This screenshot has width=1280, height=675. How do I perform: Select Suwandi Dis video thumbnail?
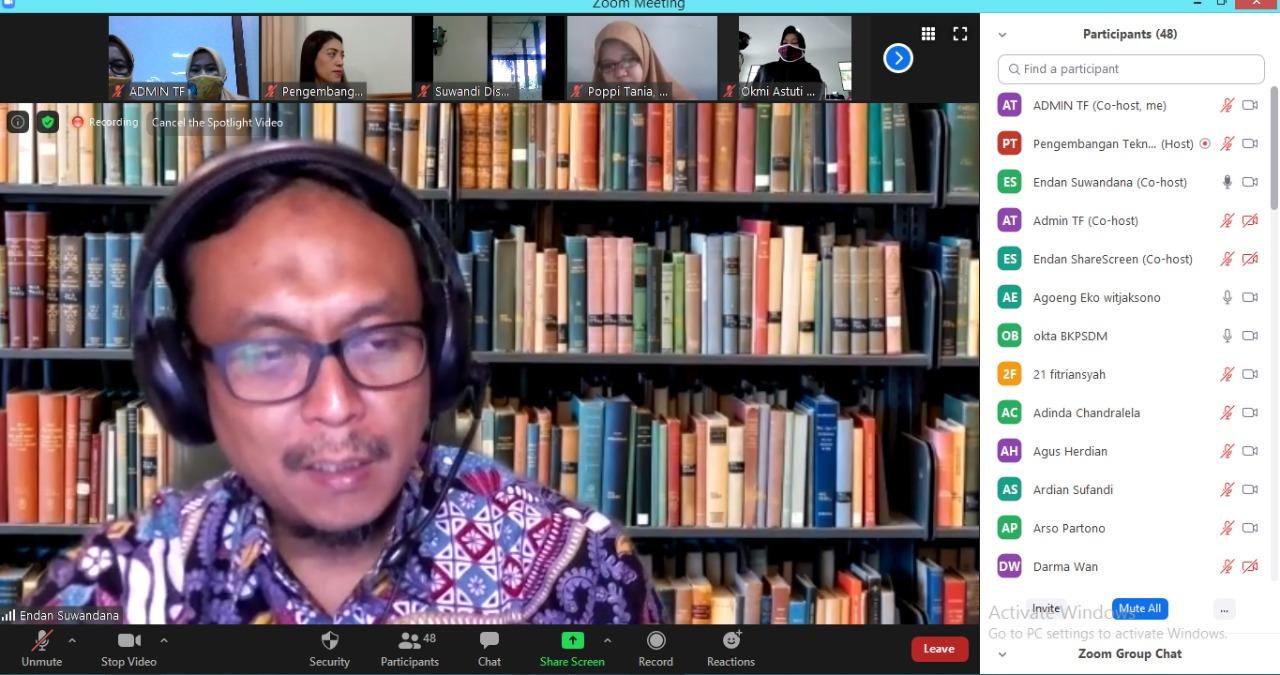[490, 58]
